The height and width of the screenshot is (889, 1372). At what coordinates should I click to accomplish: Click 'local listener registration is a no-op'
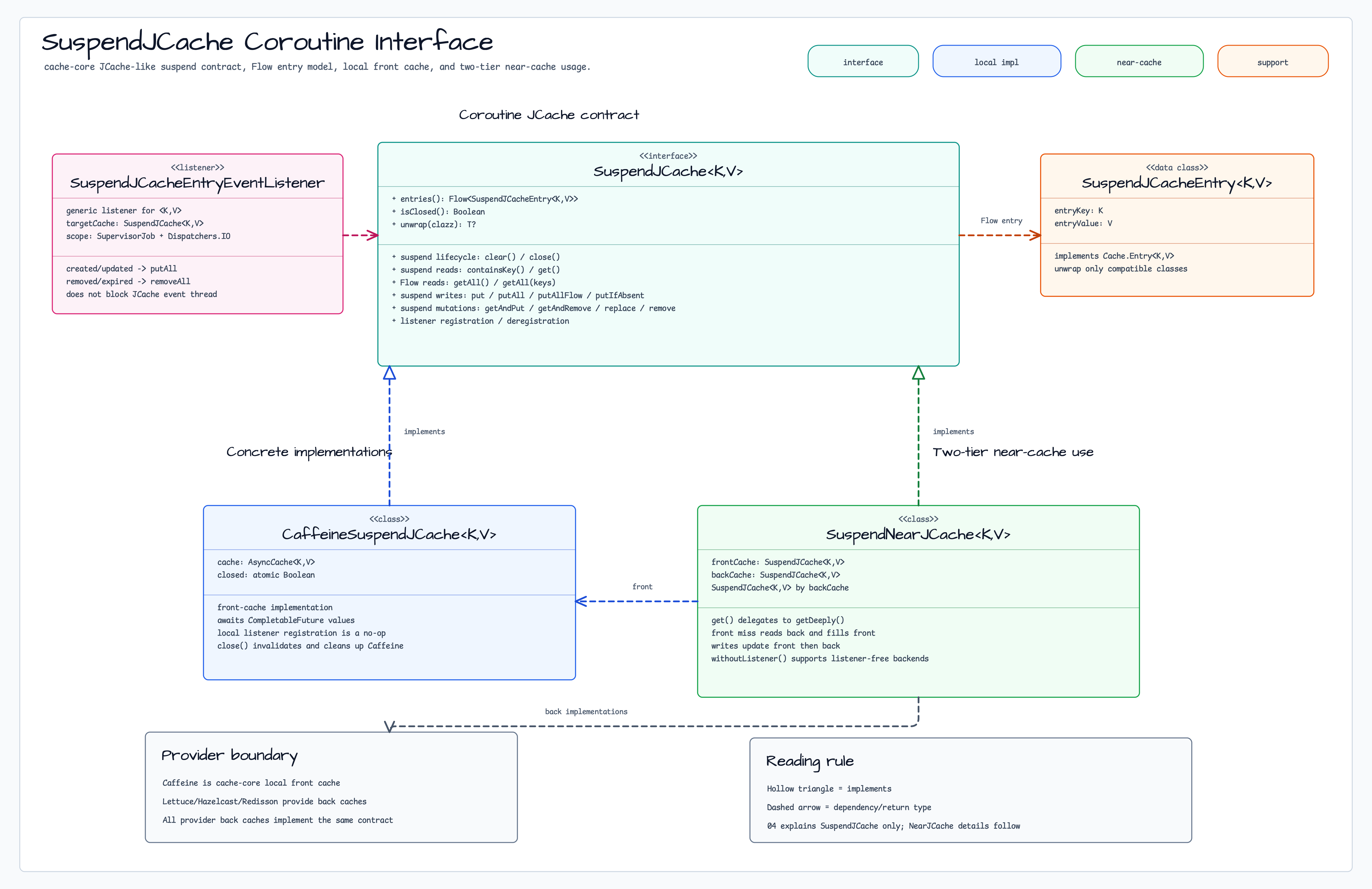click(x=301, y=633)
